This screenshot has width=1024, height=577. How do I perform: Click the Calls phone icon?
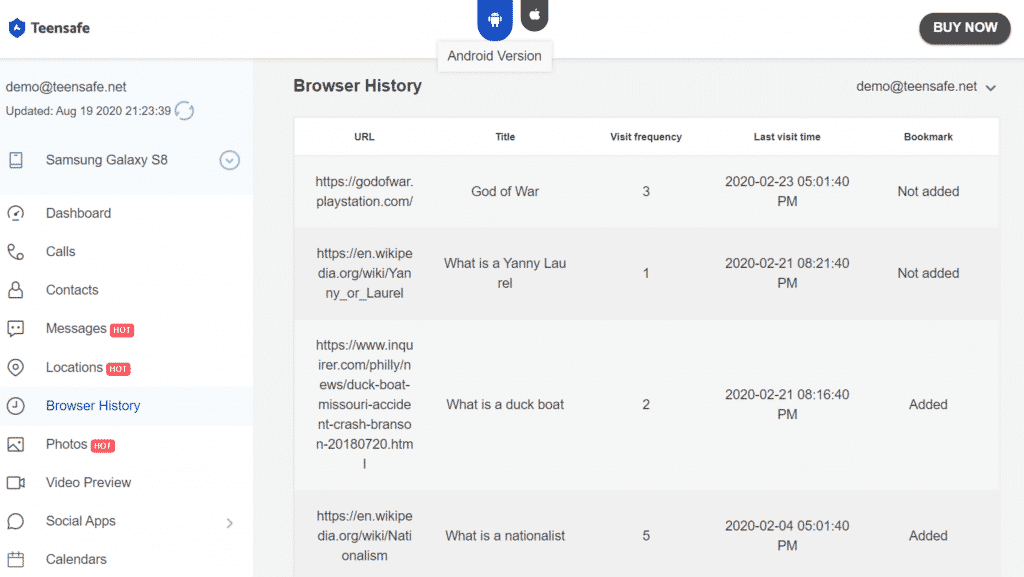coord(16,252)
